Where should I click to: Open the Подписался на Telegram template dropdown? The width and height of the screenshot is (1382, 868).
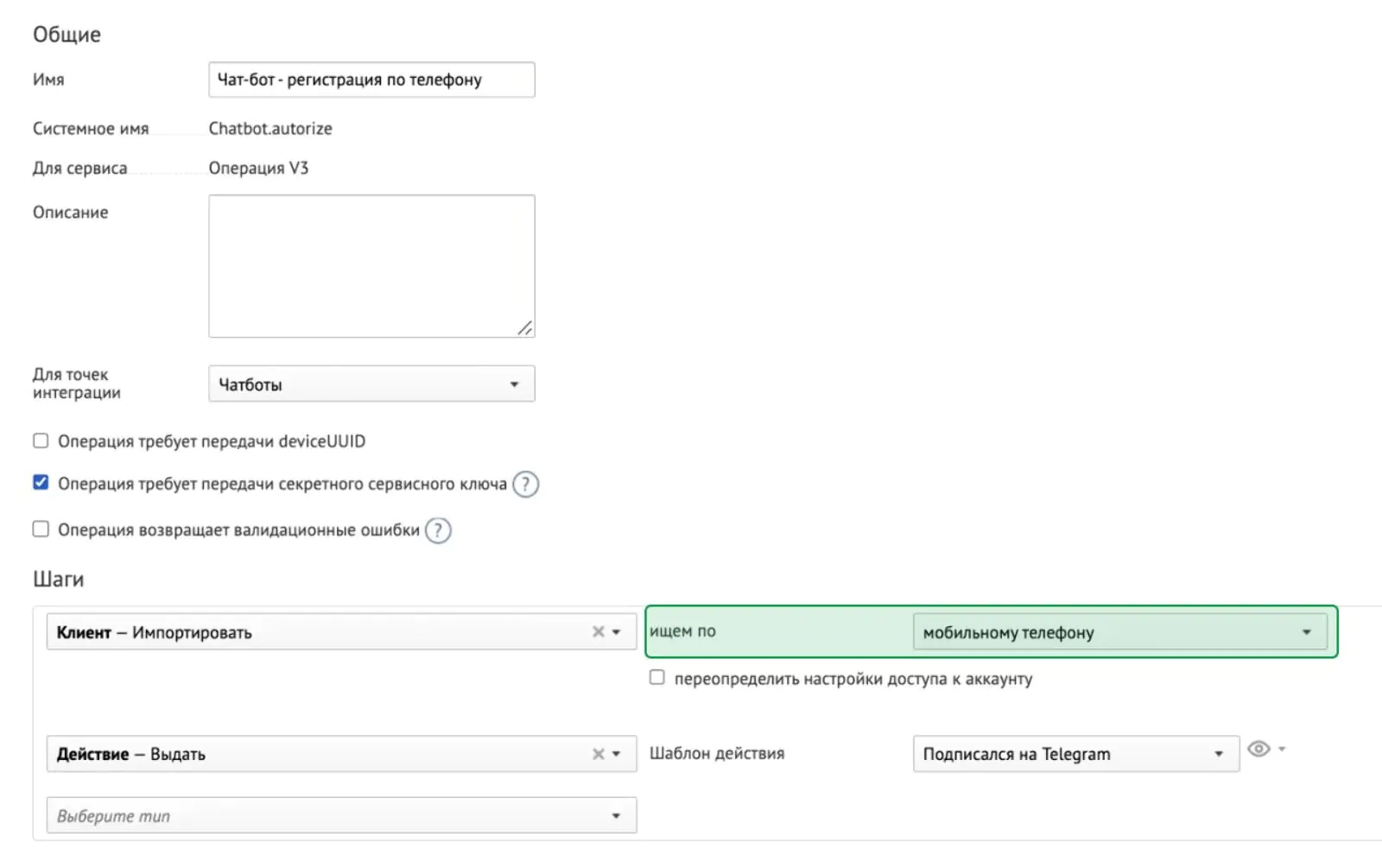(x=1075, y=754)
